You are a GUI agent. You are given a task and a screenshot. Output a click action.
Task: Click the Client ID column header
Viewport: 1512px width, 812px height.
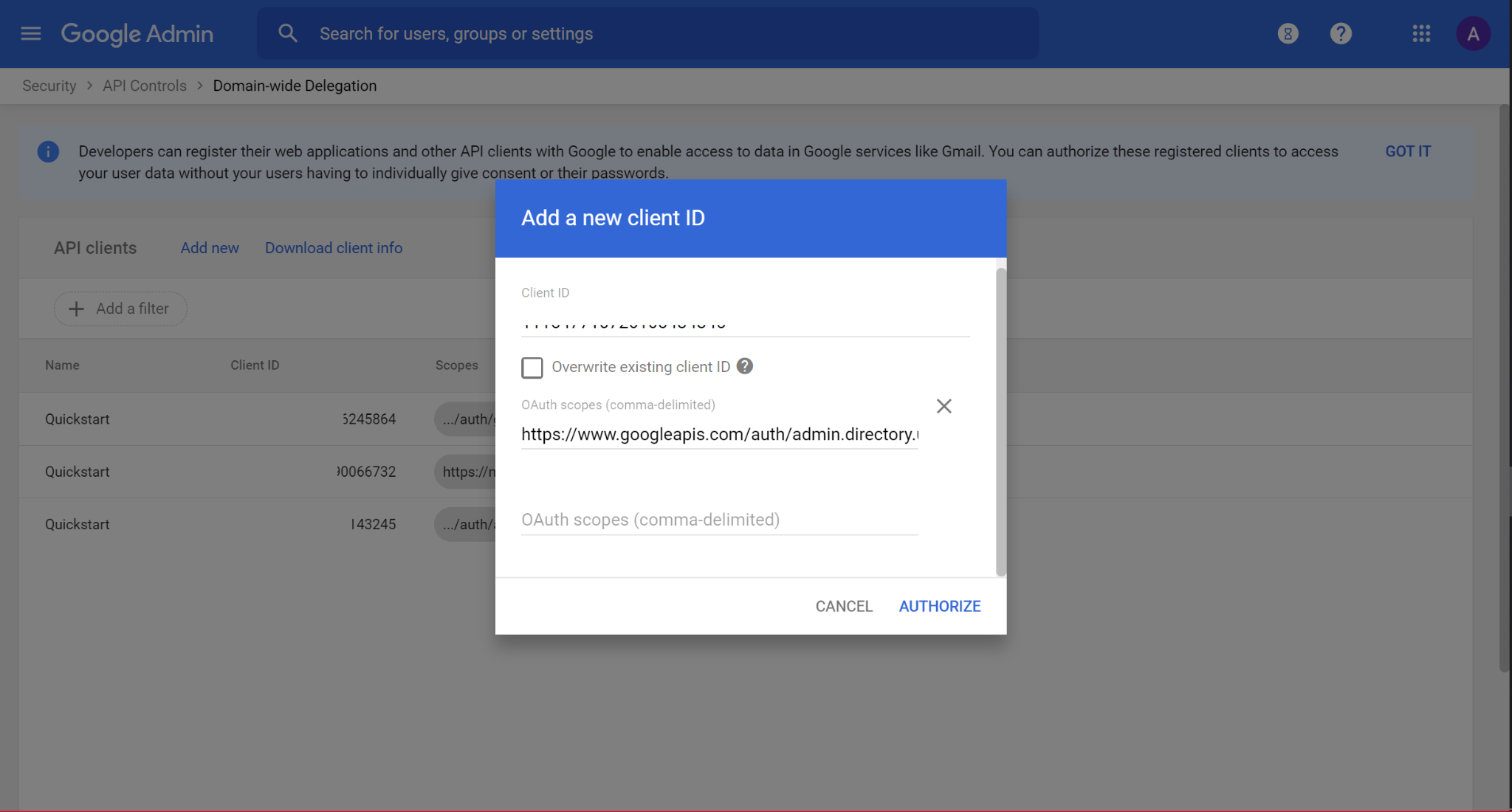(x=255, y=365)
